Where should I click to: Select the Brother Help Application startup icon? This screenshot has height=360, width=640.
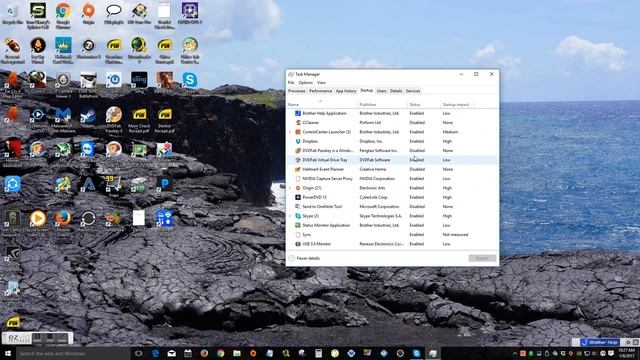tap(298, 113)
